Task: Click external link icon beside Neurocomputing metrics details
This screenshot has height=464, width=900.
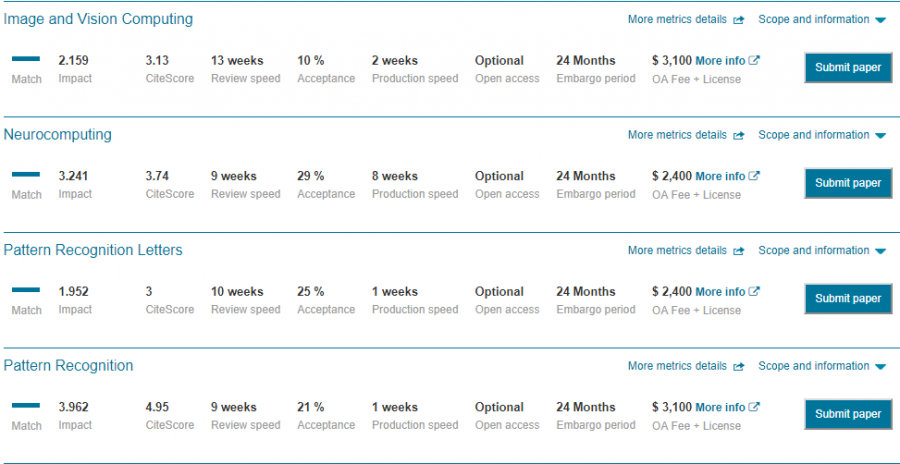Action: (x=738, y=135)
